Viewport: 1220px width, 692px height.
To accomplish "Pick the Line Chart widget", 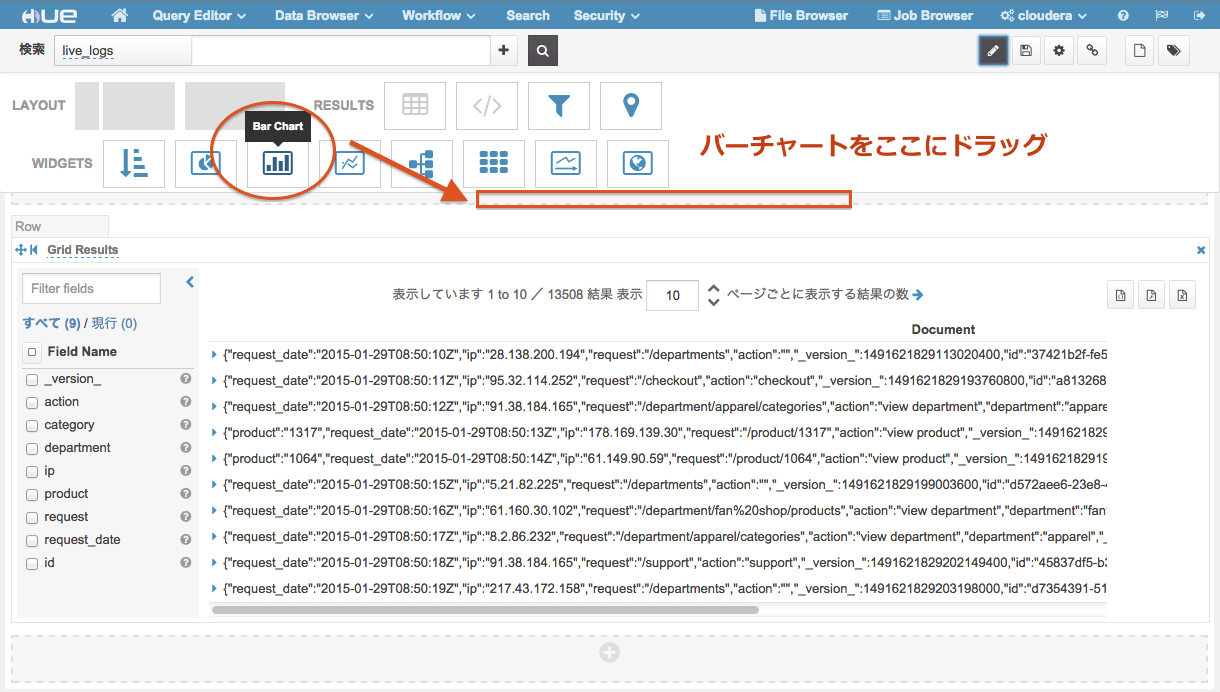I will pyautogui.click(x=350, y=163).
